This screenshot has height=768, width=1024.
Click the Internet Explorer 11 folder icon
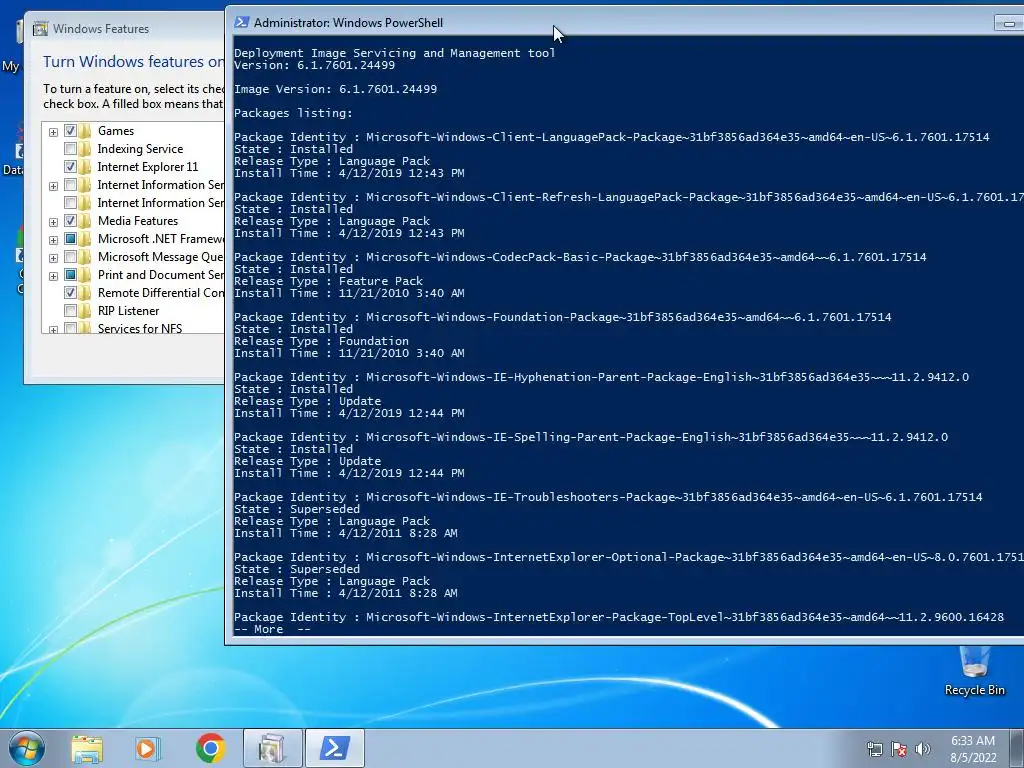85,167
